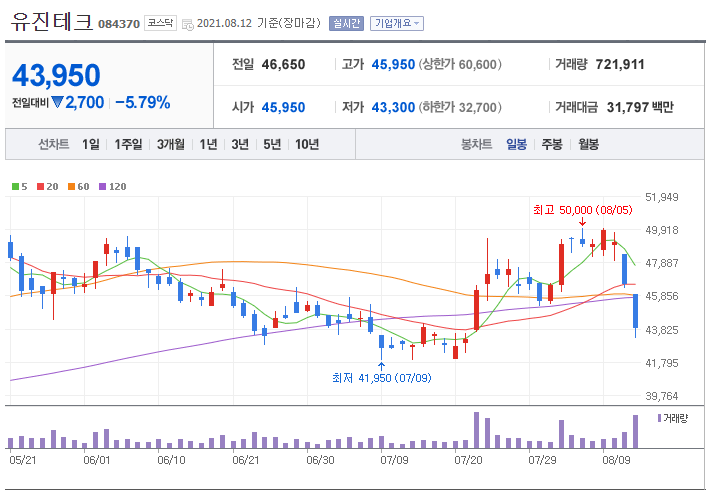The height and width of the screenshot is (490, 706).
Task: Select the 3개월 line chart tab
Action: click(171, 145)
